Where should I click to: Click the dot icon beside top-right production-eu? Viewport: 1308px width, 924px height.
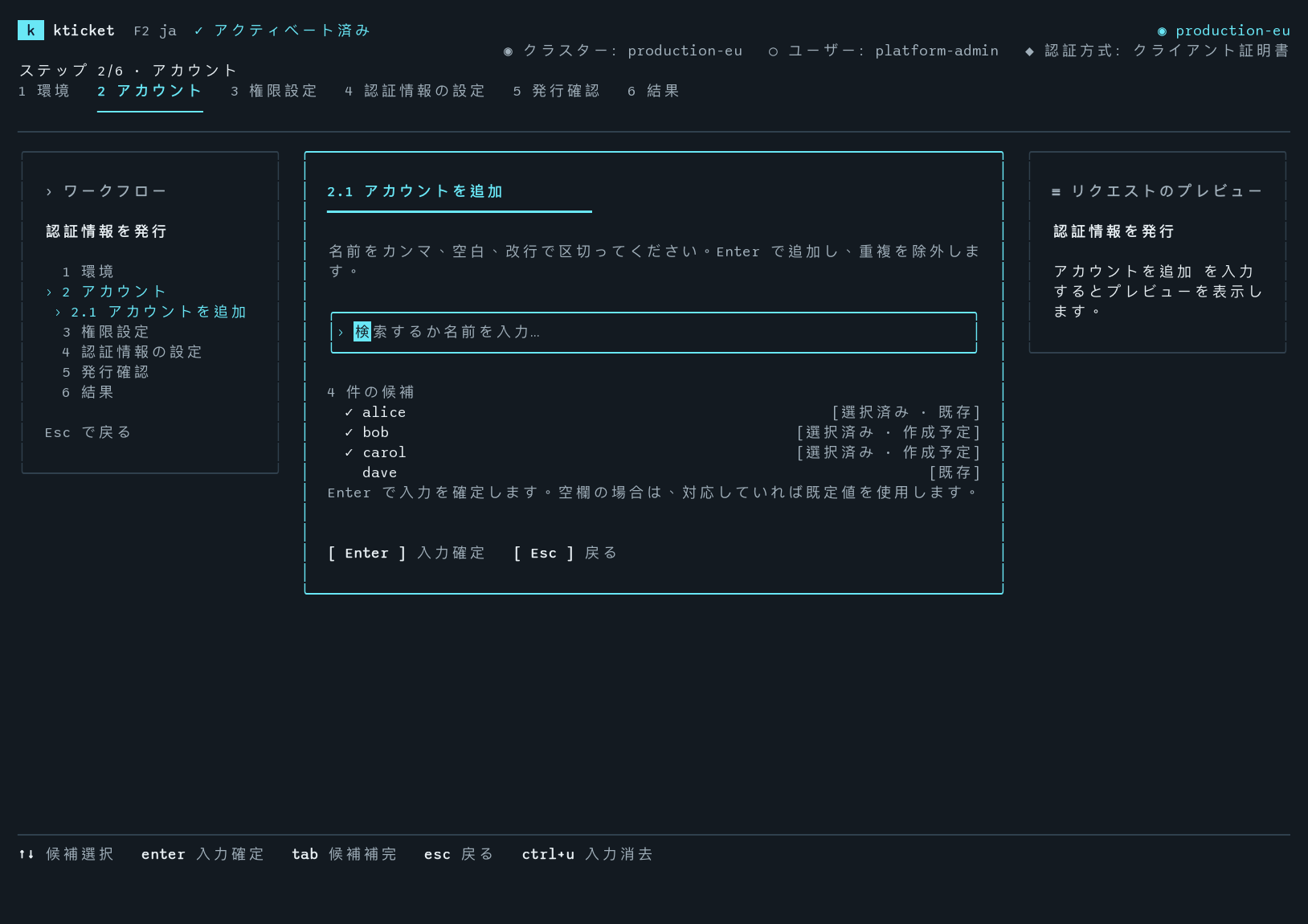coord(1162,31)
